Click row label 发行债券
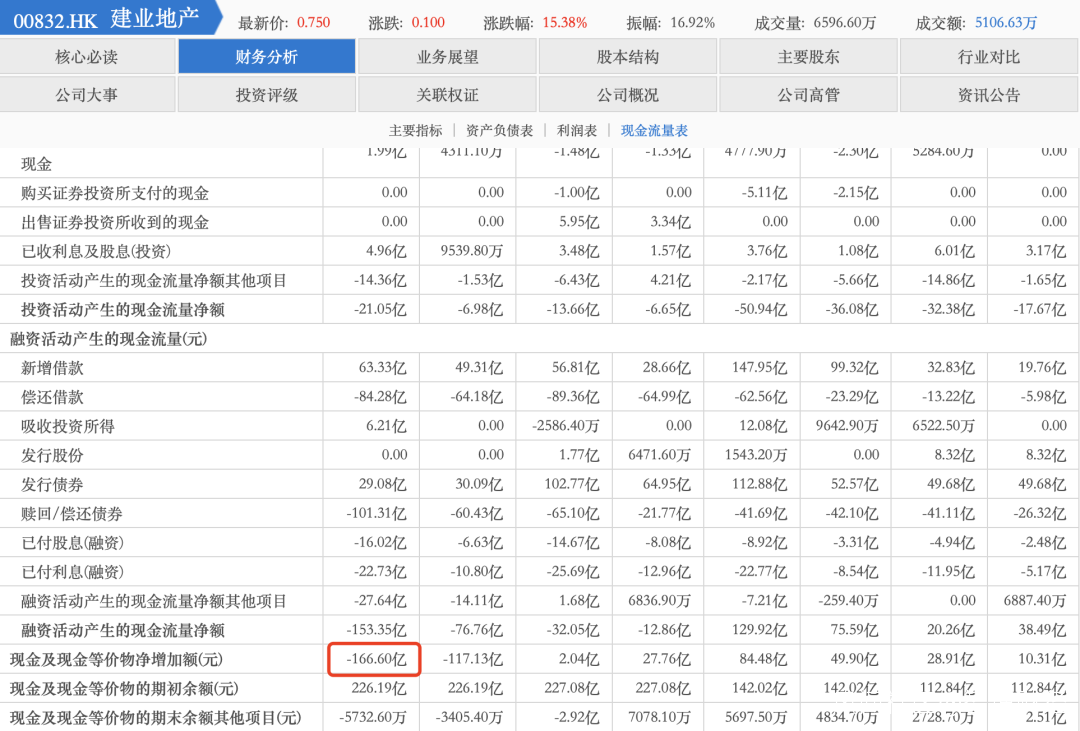Image resolution: width=1080 pixels, height=731 pixels. (x=52, y=484)
